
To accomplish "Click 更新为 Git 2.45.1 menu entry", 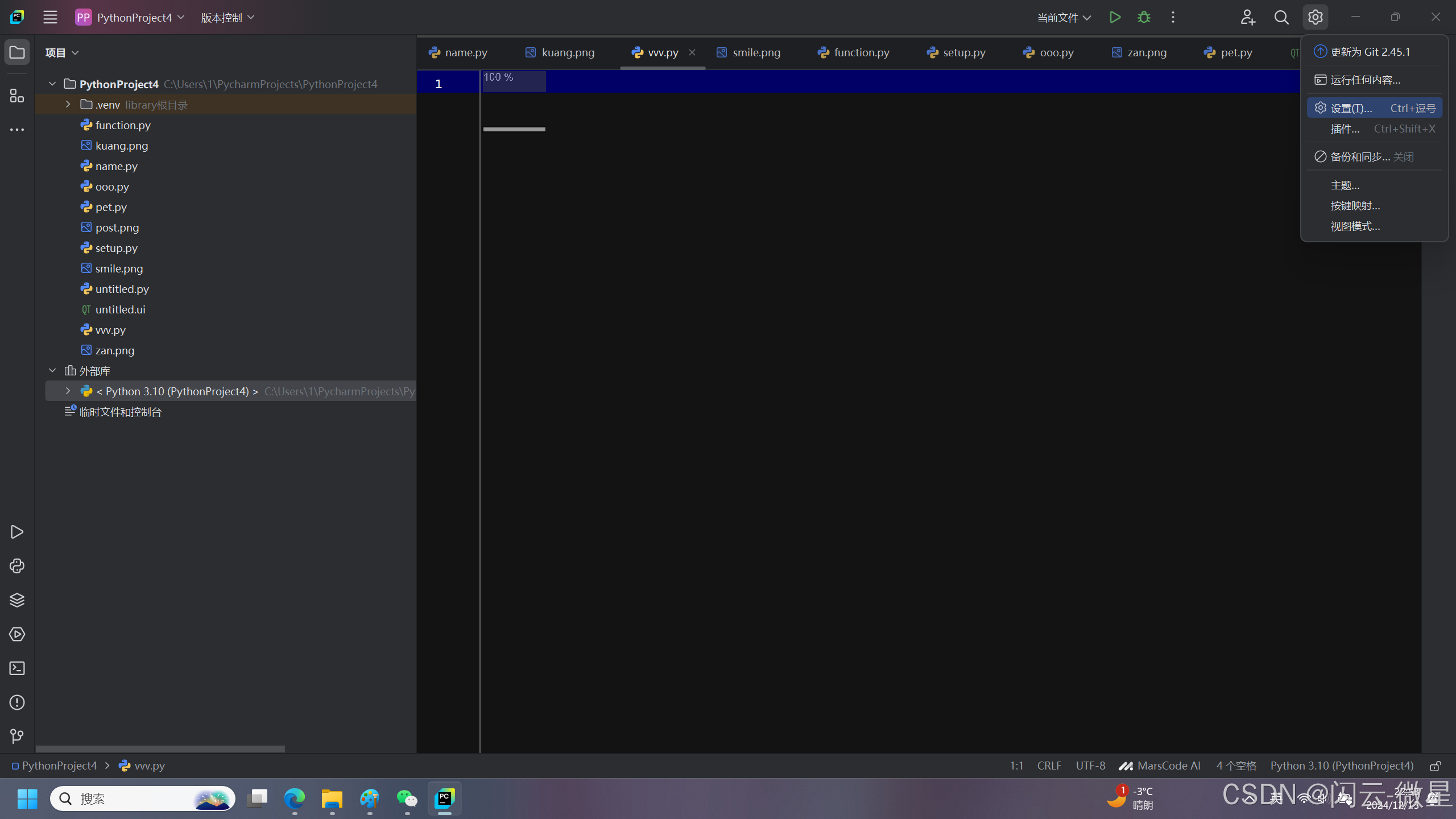I will click(x=1370, y=52).
